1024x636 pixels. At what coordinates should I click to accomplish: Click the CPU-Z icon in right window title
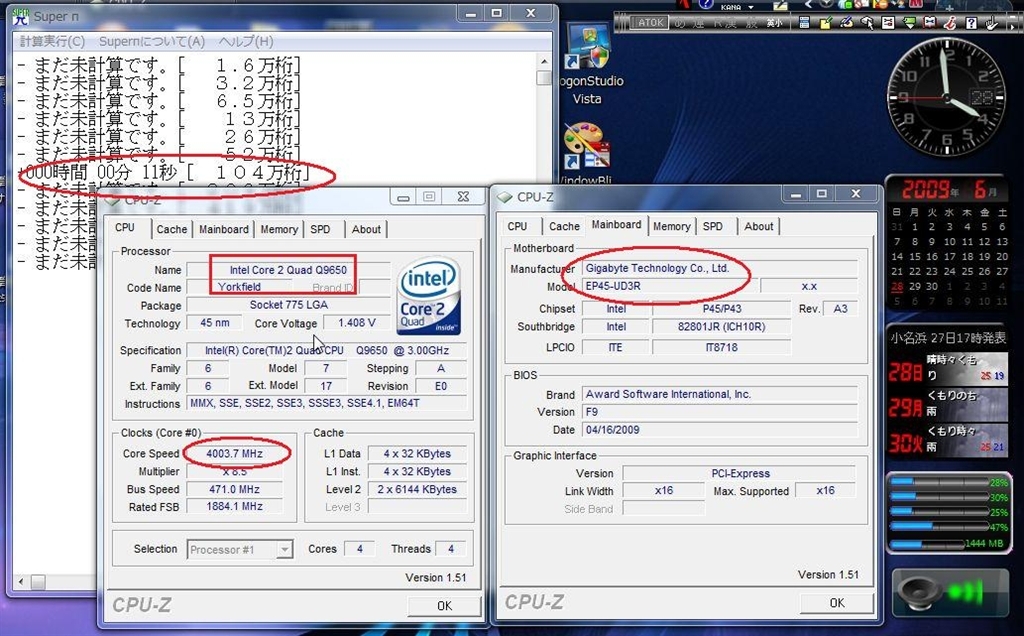coord(504,197)
